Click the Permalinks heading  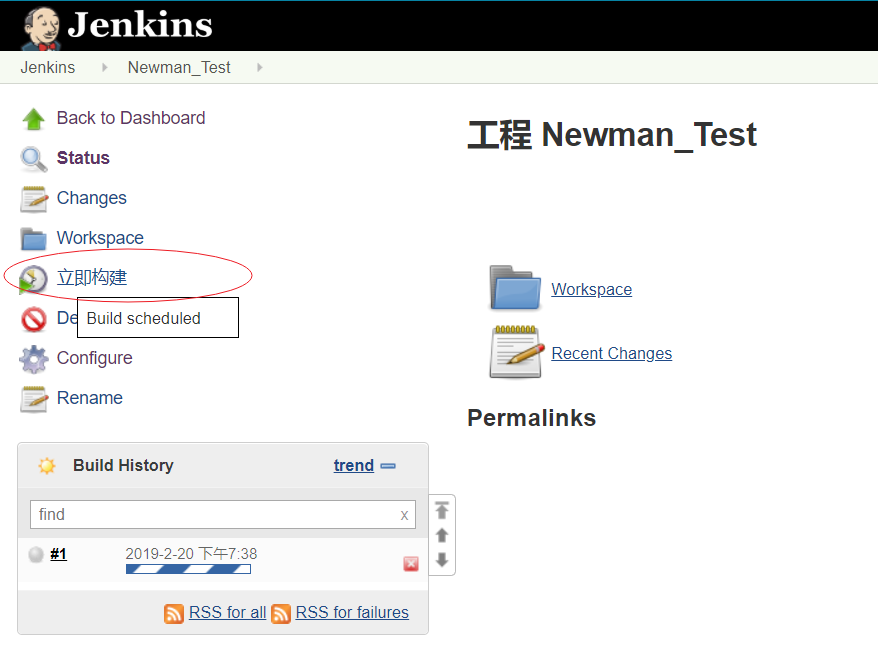pos(531,418)
